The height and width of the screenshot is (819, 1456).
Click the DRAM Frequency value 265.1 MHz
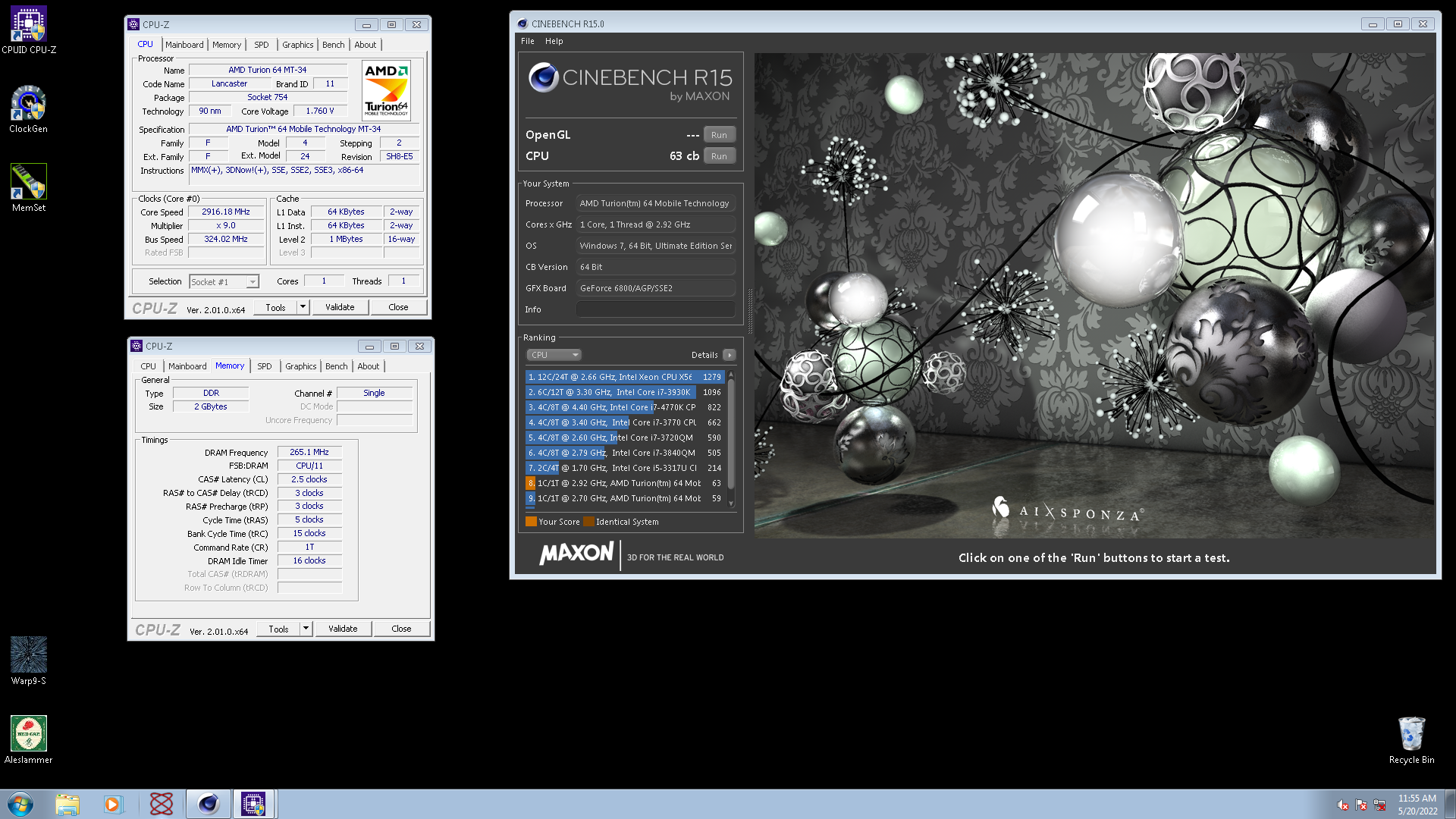tap(309, 453)
